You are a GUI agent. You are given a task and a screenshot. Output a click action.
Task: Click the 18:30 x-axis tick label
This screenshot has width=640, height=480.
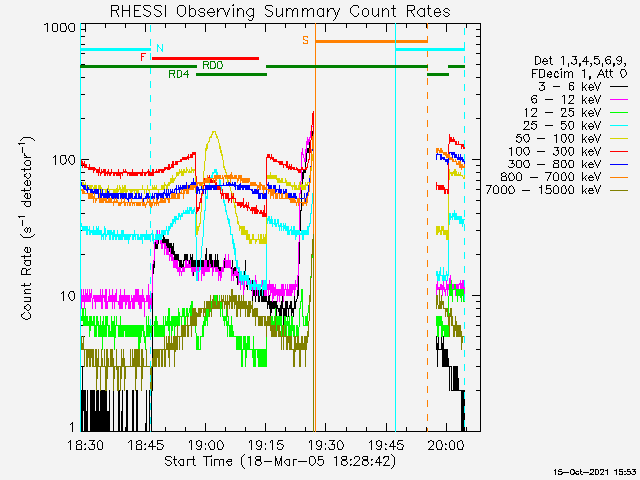(x=86, y=444)
